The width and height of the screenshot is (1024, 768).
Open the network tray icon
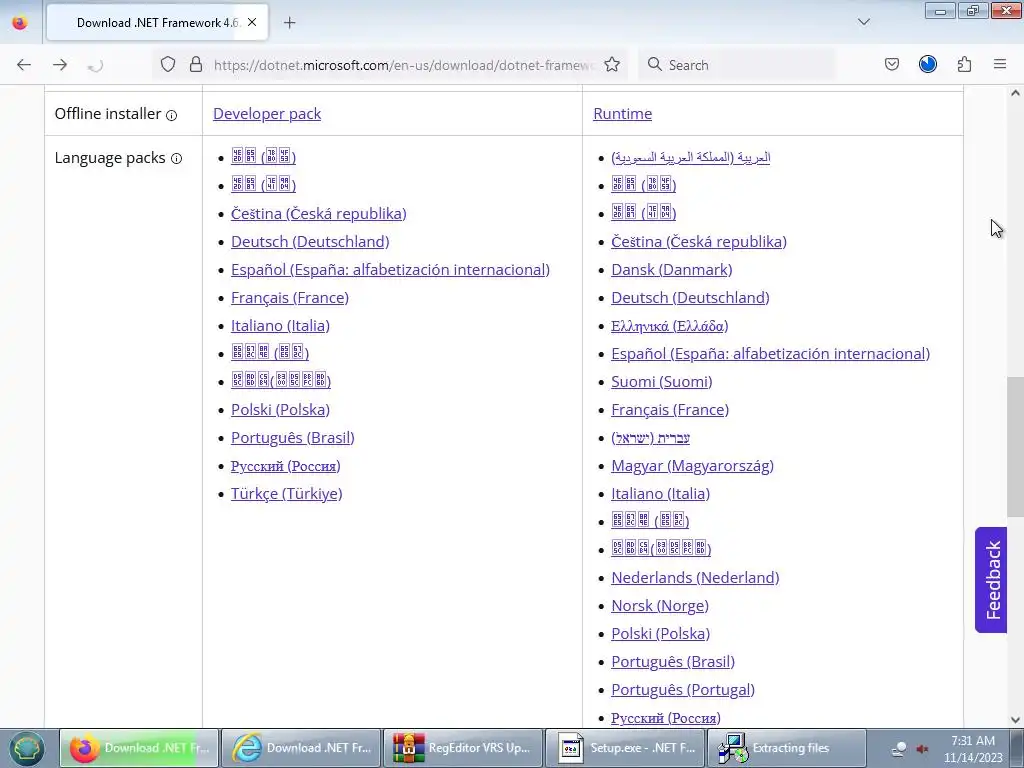(899, 749)
